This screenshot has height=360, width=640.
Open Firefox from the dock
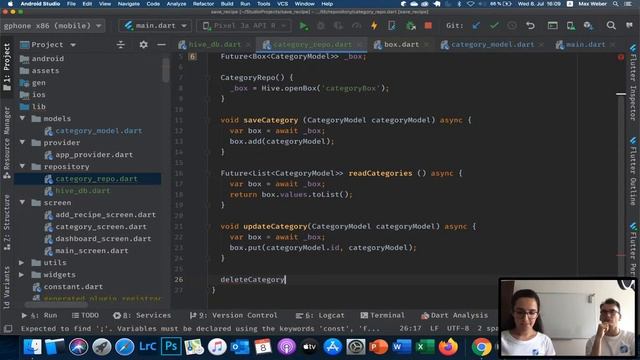click(x=448, y=347)
